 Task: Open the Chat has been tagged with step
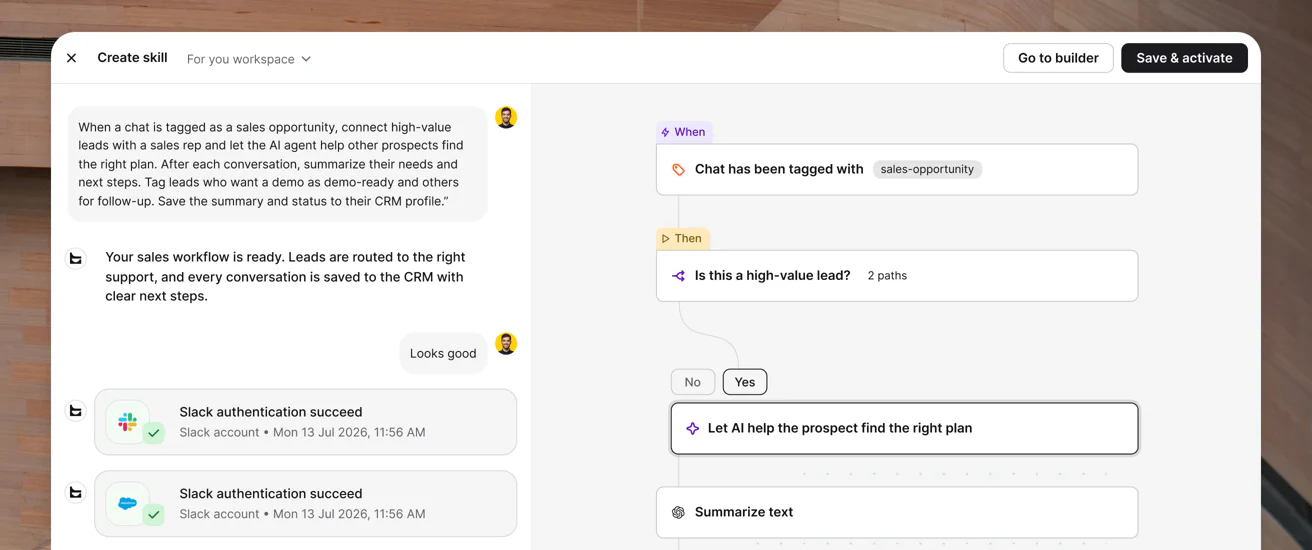click(x=897, y=169)
